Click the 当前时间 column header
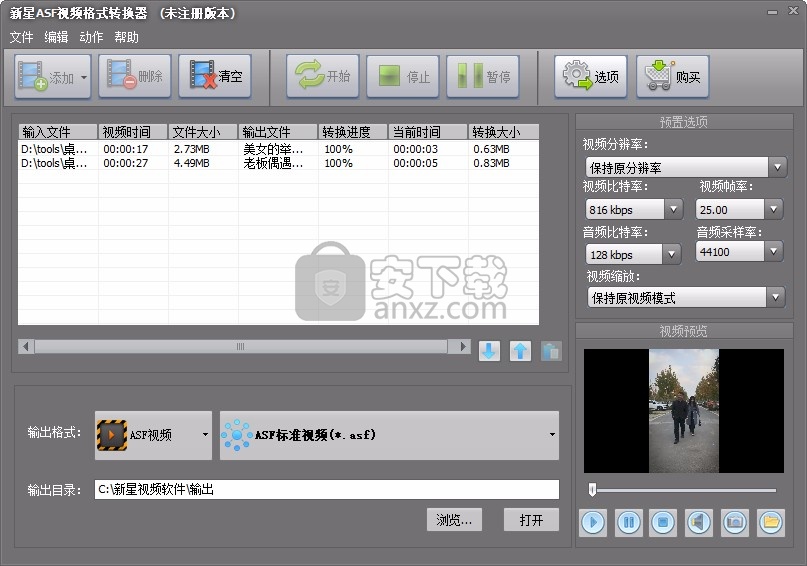The image size is (807, 566). [x=428, y=132]
